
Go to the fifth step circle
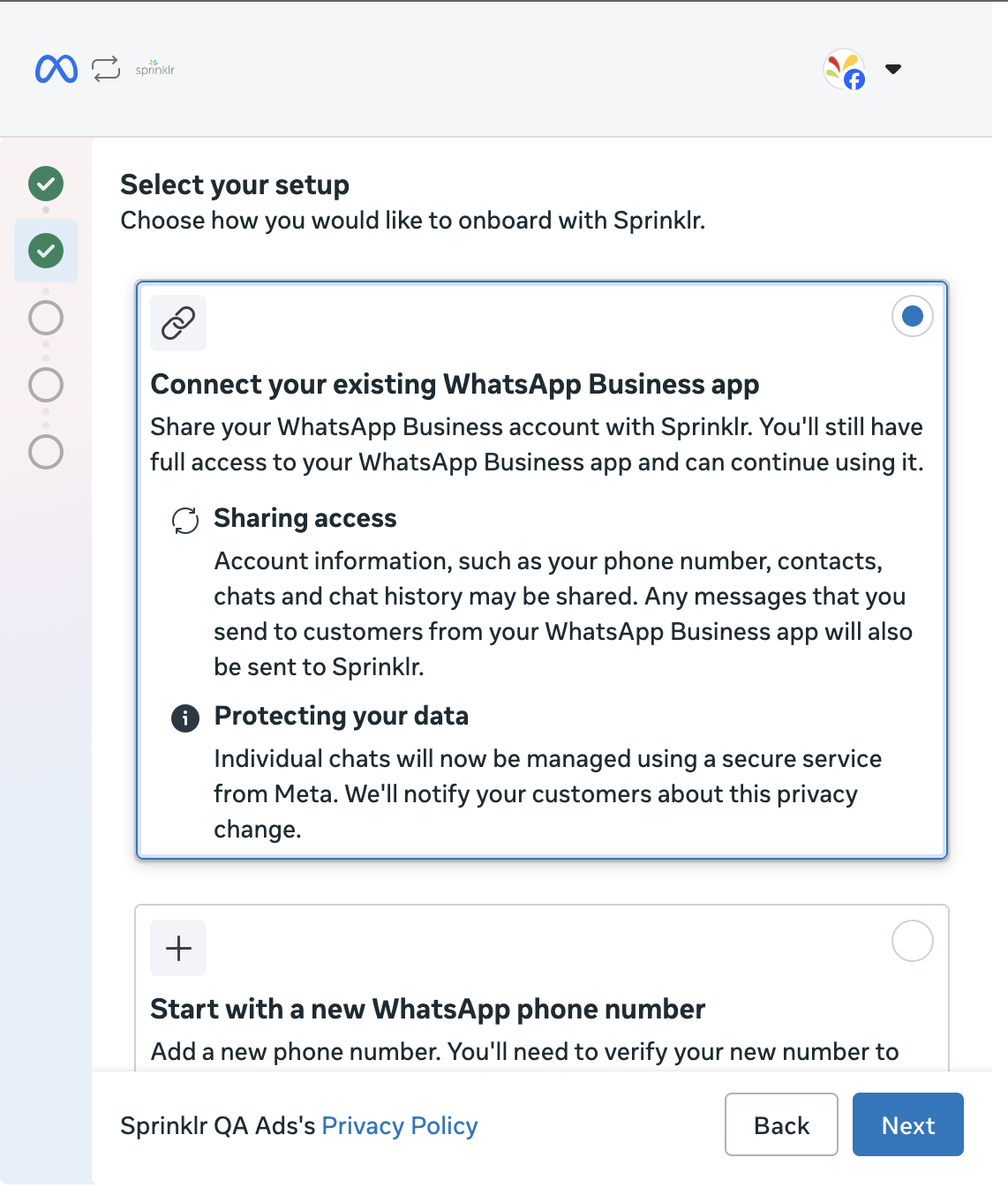[46, 452]
